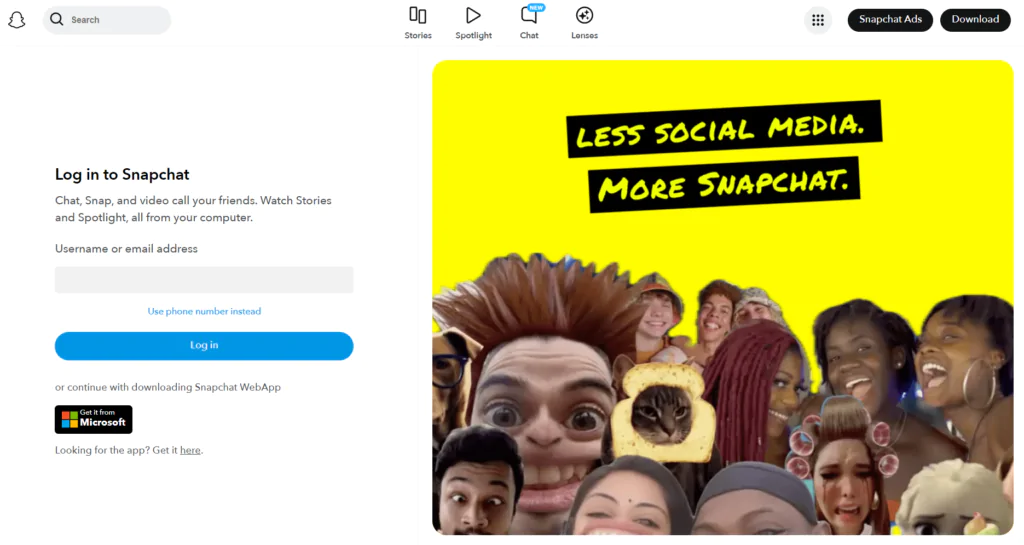Image resolution: width=1024 pixels, height=545 pixels.
Task: Open the Chat tab
Action: click(530, 23)
